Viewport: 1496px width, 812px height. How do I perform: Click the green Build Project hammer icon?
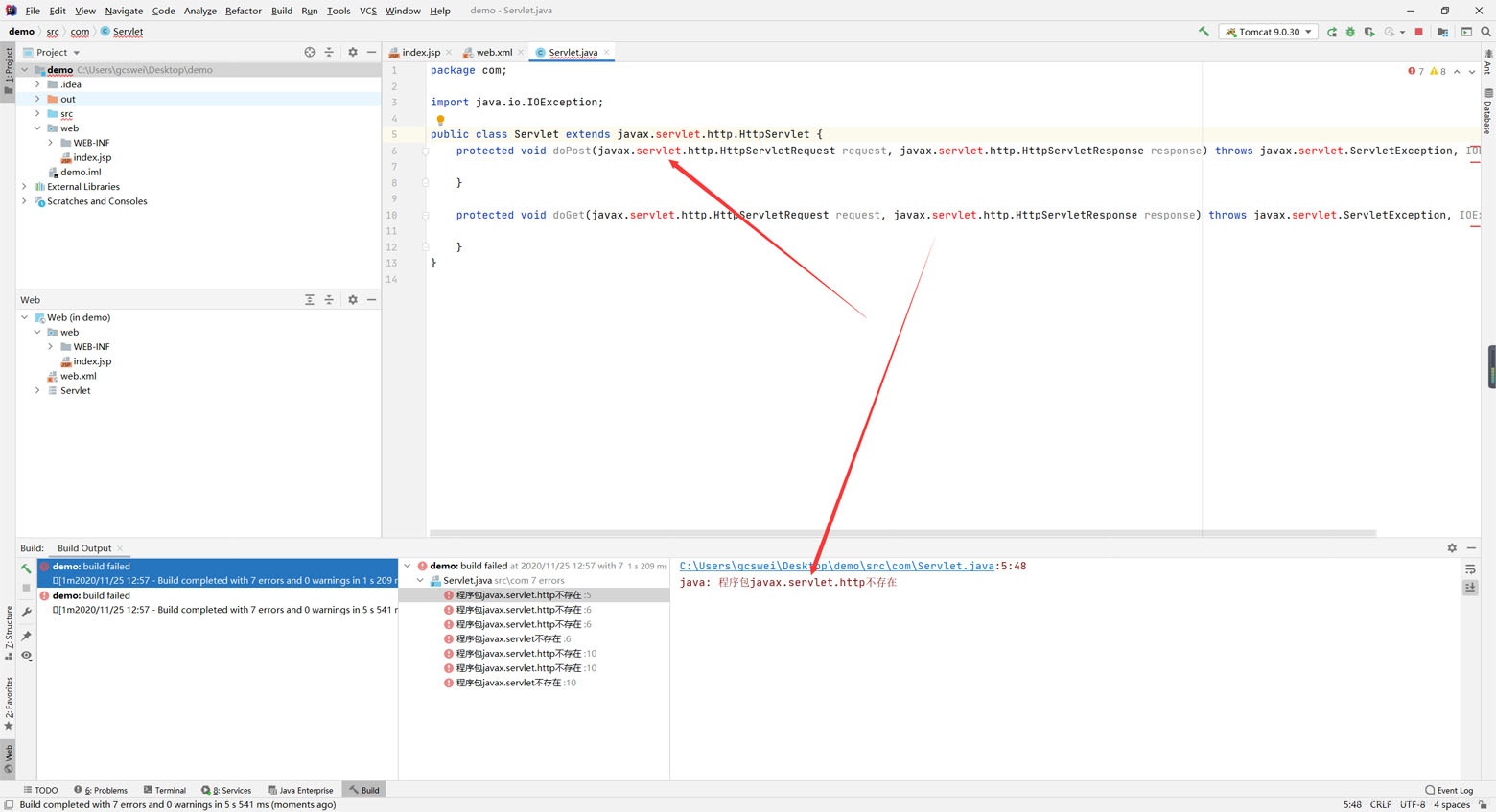[x=1204, y=32]
